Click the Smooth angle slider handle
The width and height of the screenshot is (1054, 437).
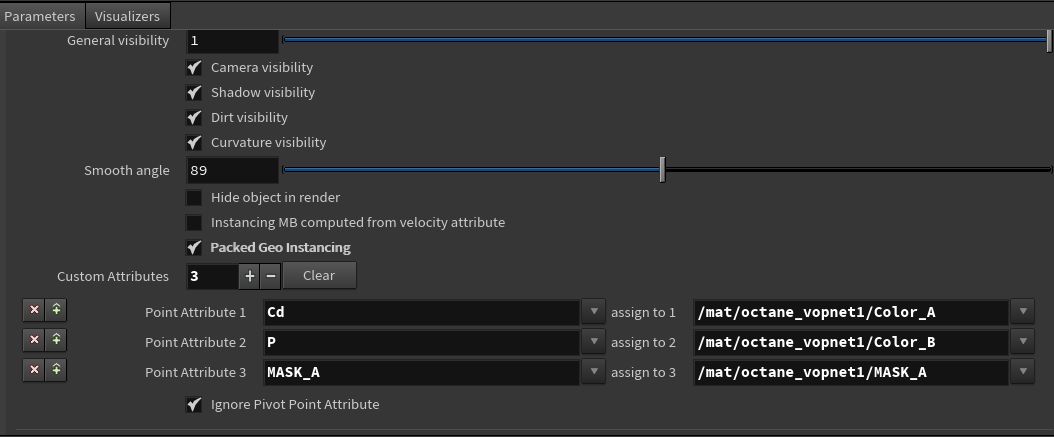coord(662,170)
